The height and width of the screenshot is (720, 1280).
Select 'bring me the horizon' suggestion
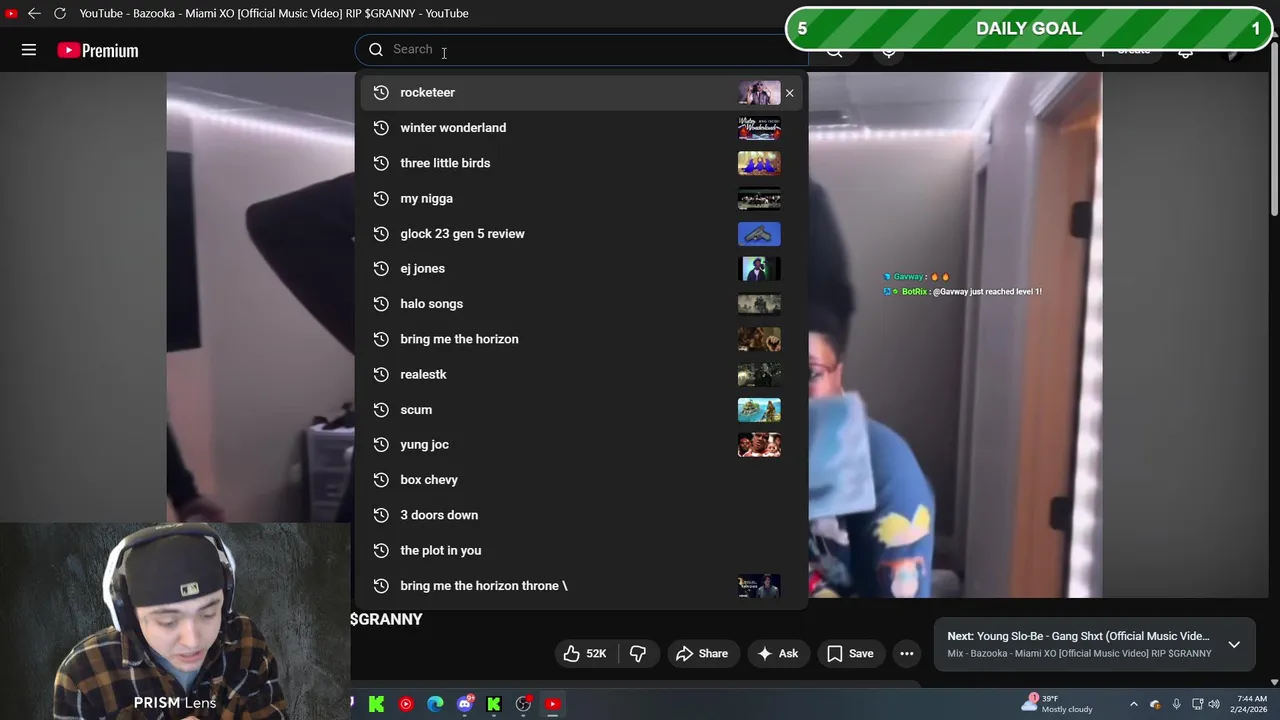(580, 339)
